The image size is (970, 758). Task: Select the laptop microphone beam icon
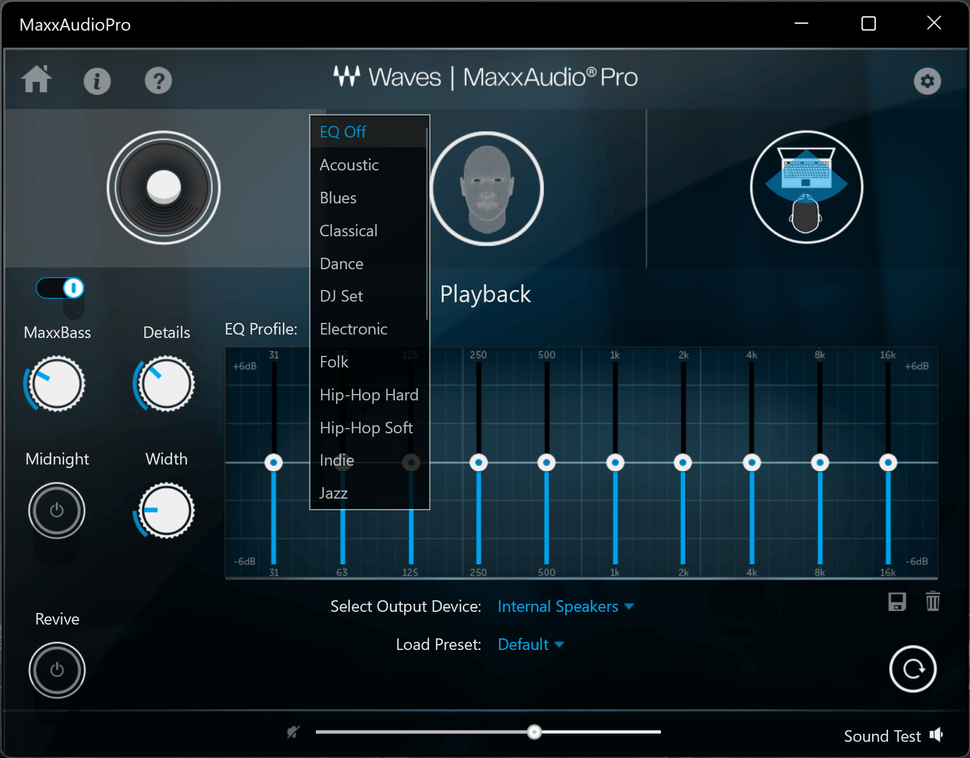click(806, 187)
